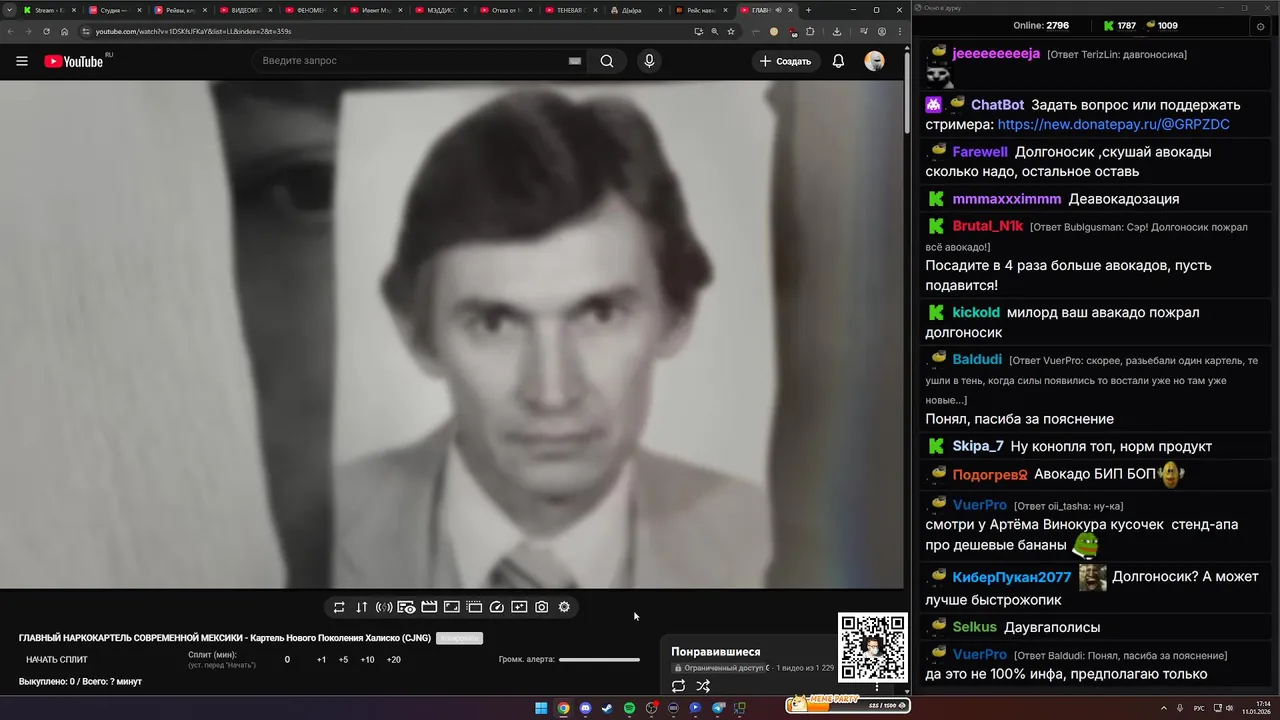The image size is (1280, 720).
Task: Reload the page in browser
Action: pos(46,31)
